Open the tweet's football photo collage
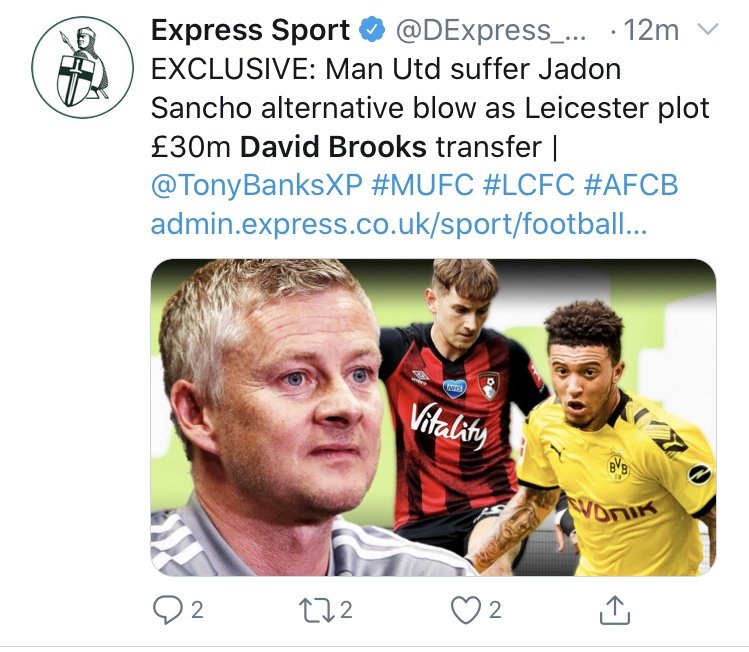749x652 pixels. coord(433,417)
